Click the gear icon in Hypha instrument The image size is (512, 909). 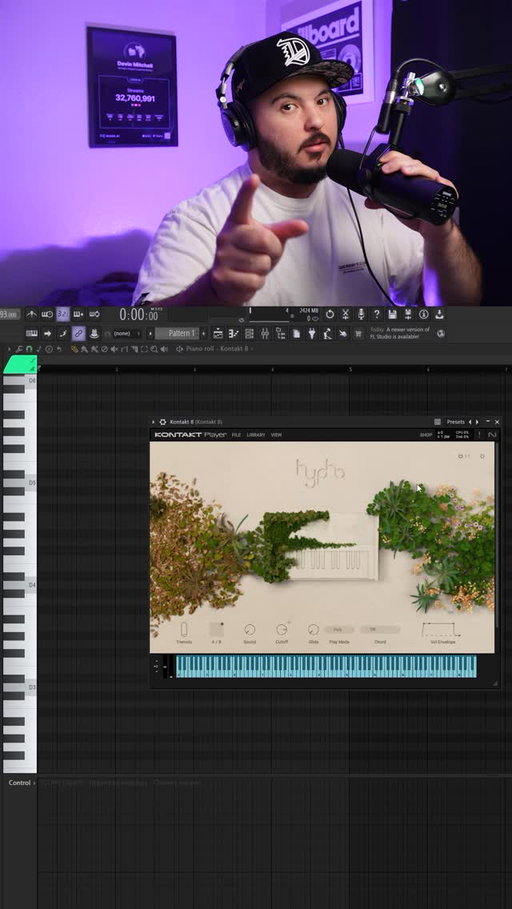coord(482,456)
